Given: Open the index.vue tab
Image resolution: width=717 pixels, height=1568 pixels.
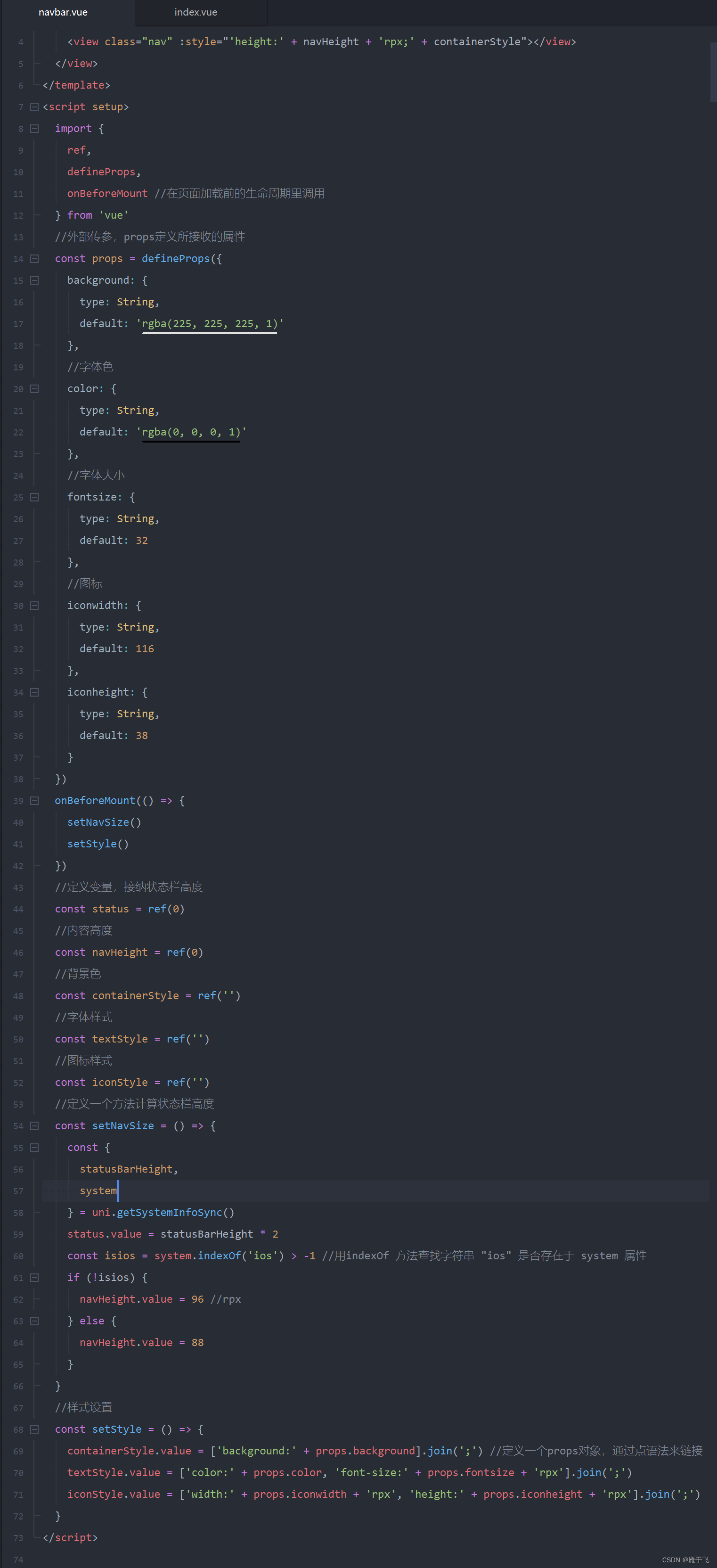Looking at the screenshot, I should click(x=196, y=12).
